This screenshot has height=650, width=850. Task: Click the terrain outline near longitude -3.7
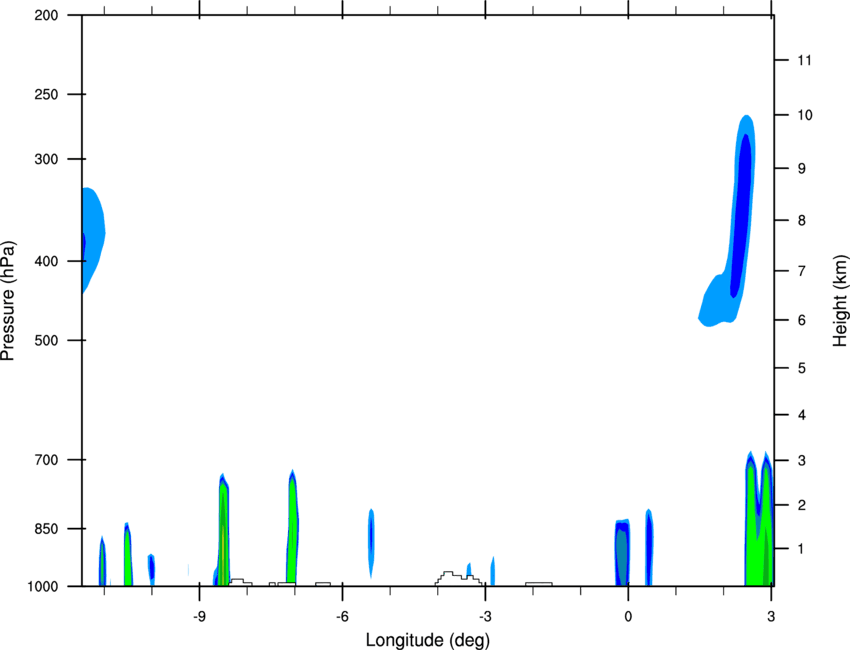(458, 578)
